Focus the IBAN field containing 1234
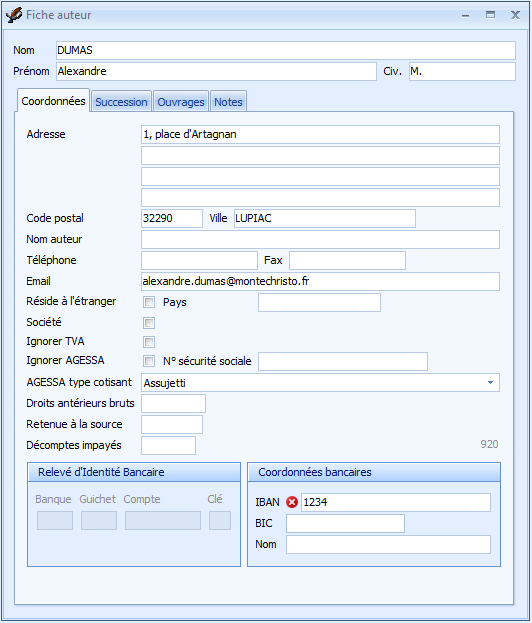 tap(396, 502)
